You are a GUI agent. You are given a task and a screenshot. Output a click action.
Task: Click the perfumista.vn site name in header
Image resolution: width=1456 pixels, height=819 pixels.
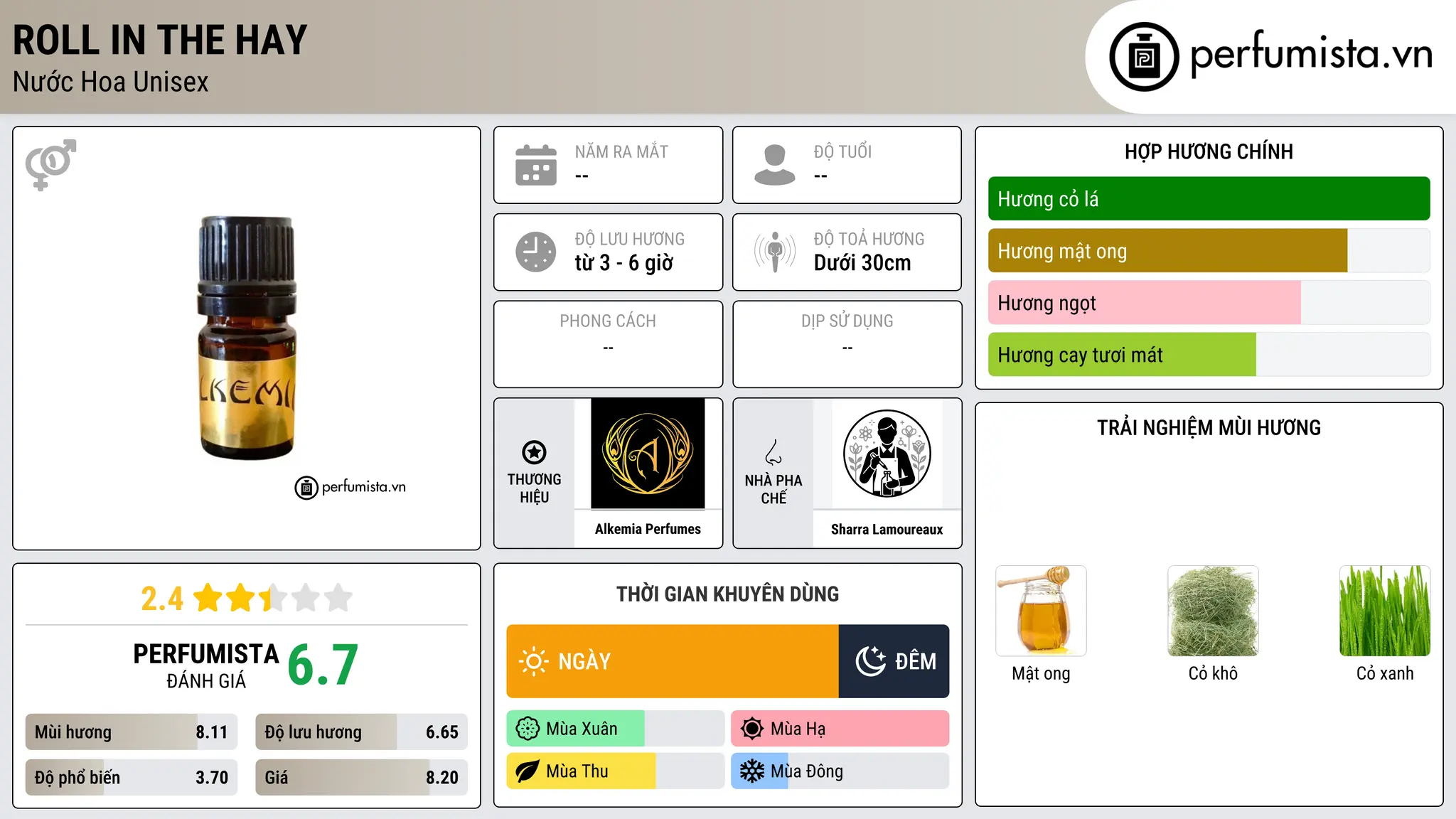[1312, 54]
